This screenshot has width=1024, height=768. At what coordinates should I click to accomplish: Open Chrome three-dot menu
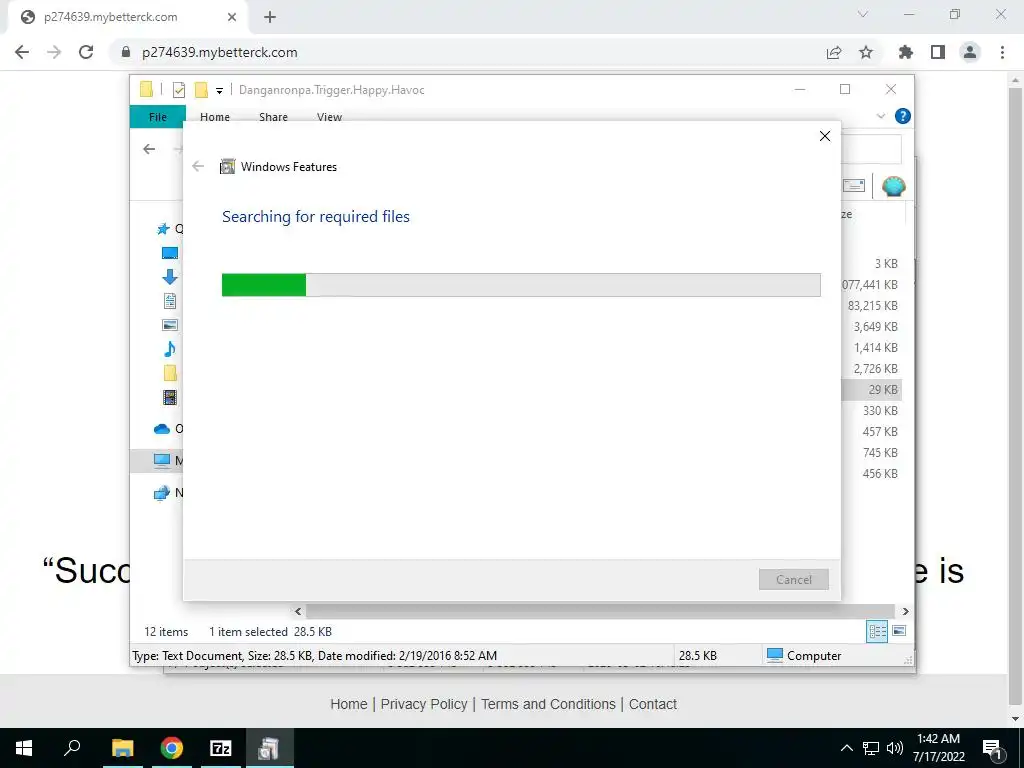click(1002, 52)
